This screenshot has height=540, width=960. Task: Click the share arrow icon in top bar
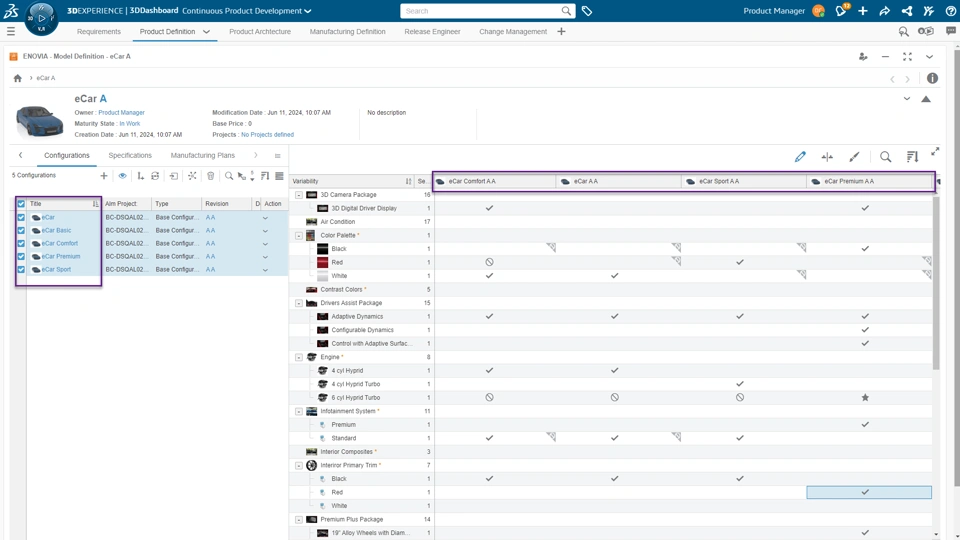click(885, 11)
